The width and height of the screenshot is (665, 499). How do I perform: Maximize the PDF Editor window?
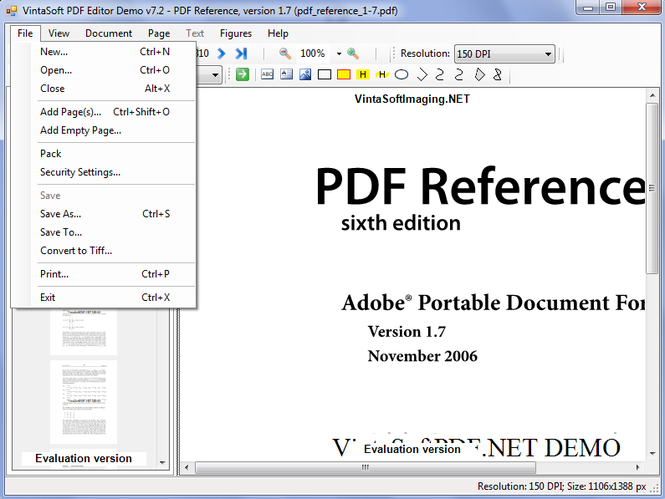click(x=610, y=7)
